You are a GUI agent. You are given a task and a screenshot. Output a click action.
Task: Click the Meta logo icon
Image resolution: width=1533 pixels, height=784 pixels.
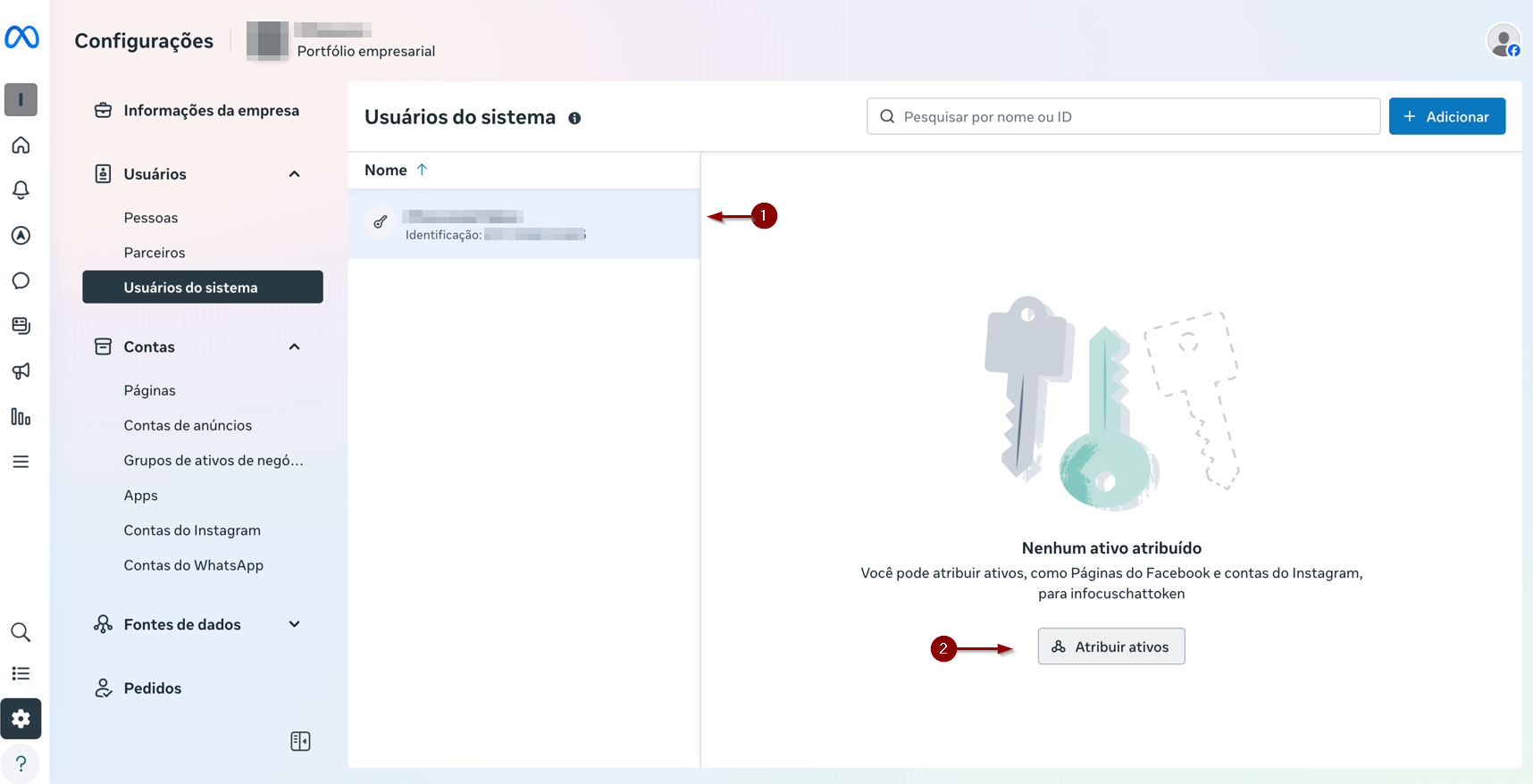pyautogui.click(x=21, y=38)
